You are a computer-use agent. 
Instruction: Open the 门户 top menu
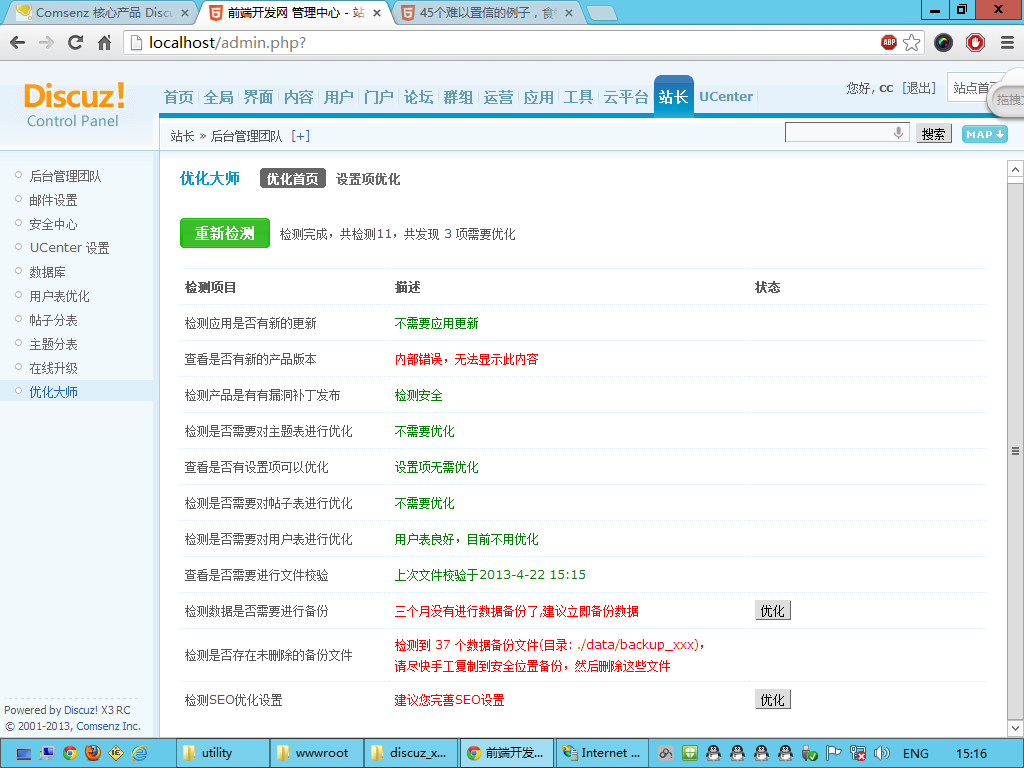[378, 97]
